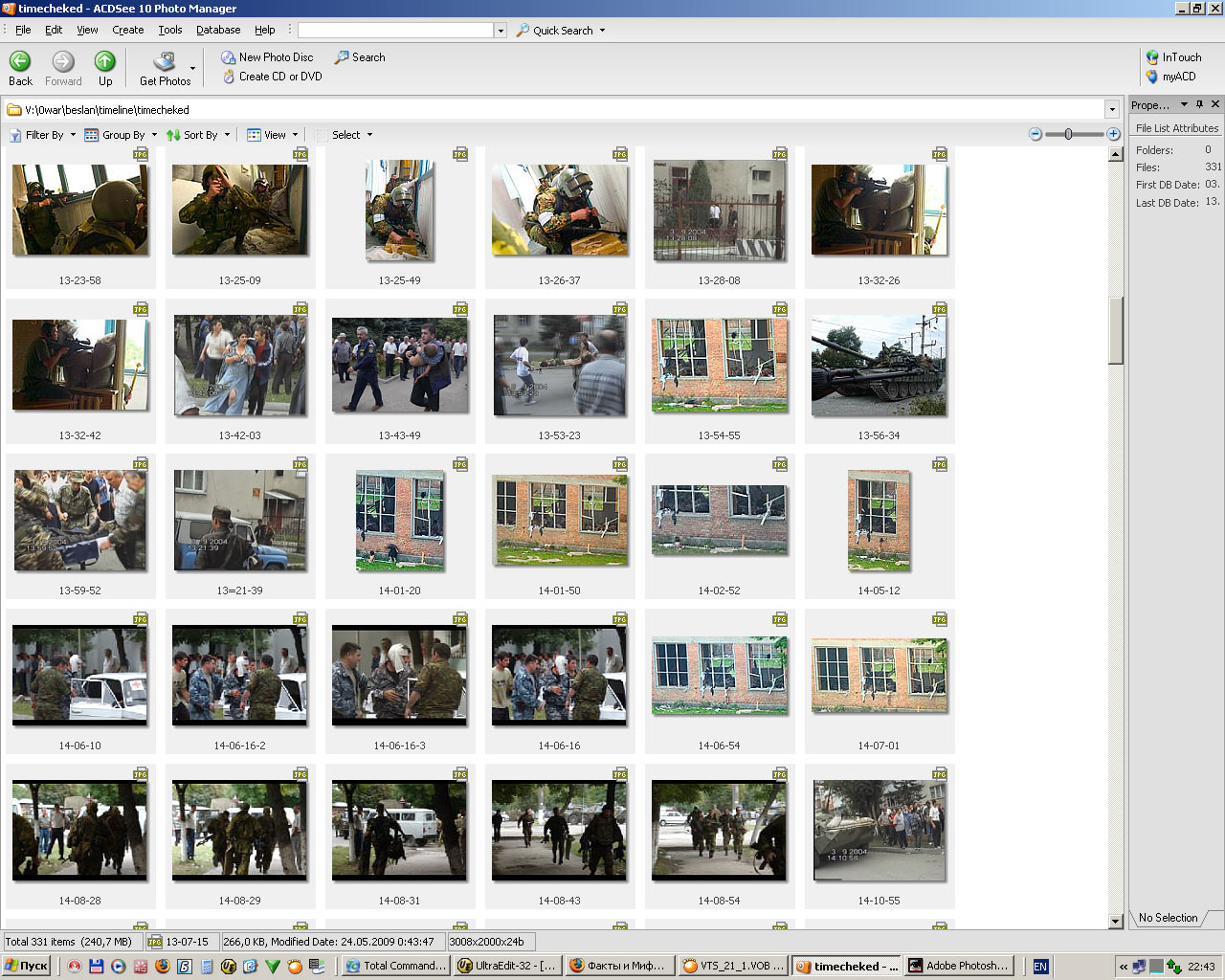Switch to the Adobe Photoshop taskbar window
This screenshot has width=1225, height=980.
point(958,966)
